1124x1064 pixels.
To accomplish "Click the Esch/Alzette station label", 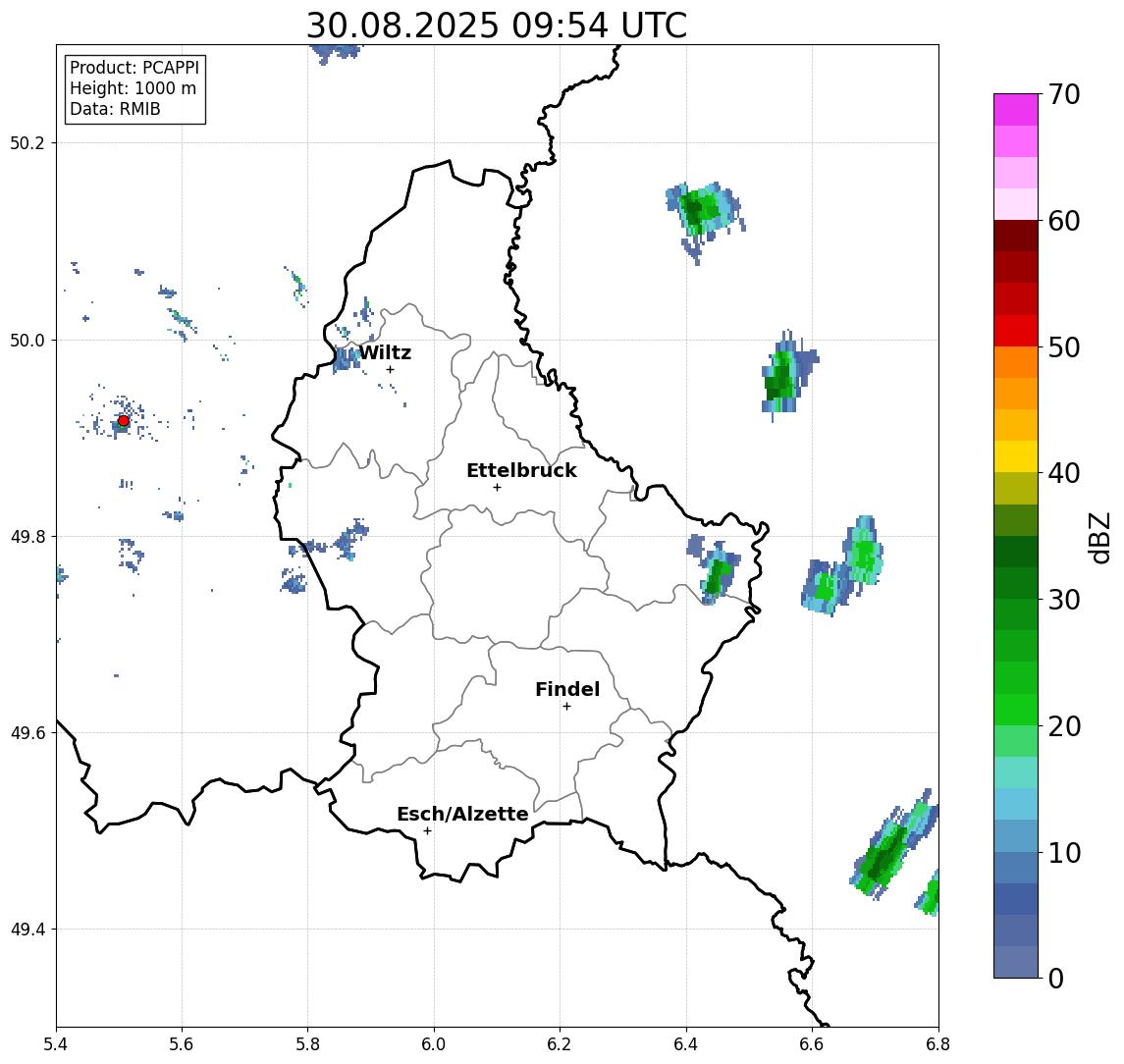I will pos(462,814).
